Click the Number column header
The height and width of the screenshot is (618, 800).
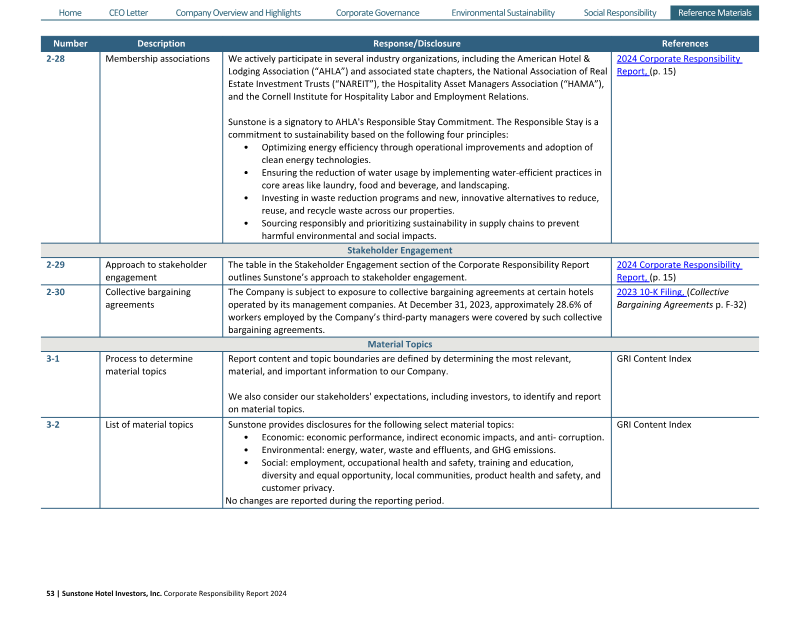(70, 44)
